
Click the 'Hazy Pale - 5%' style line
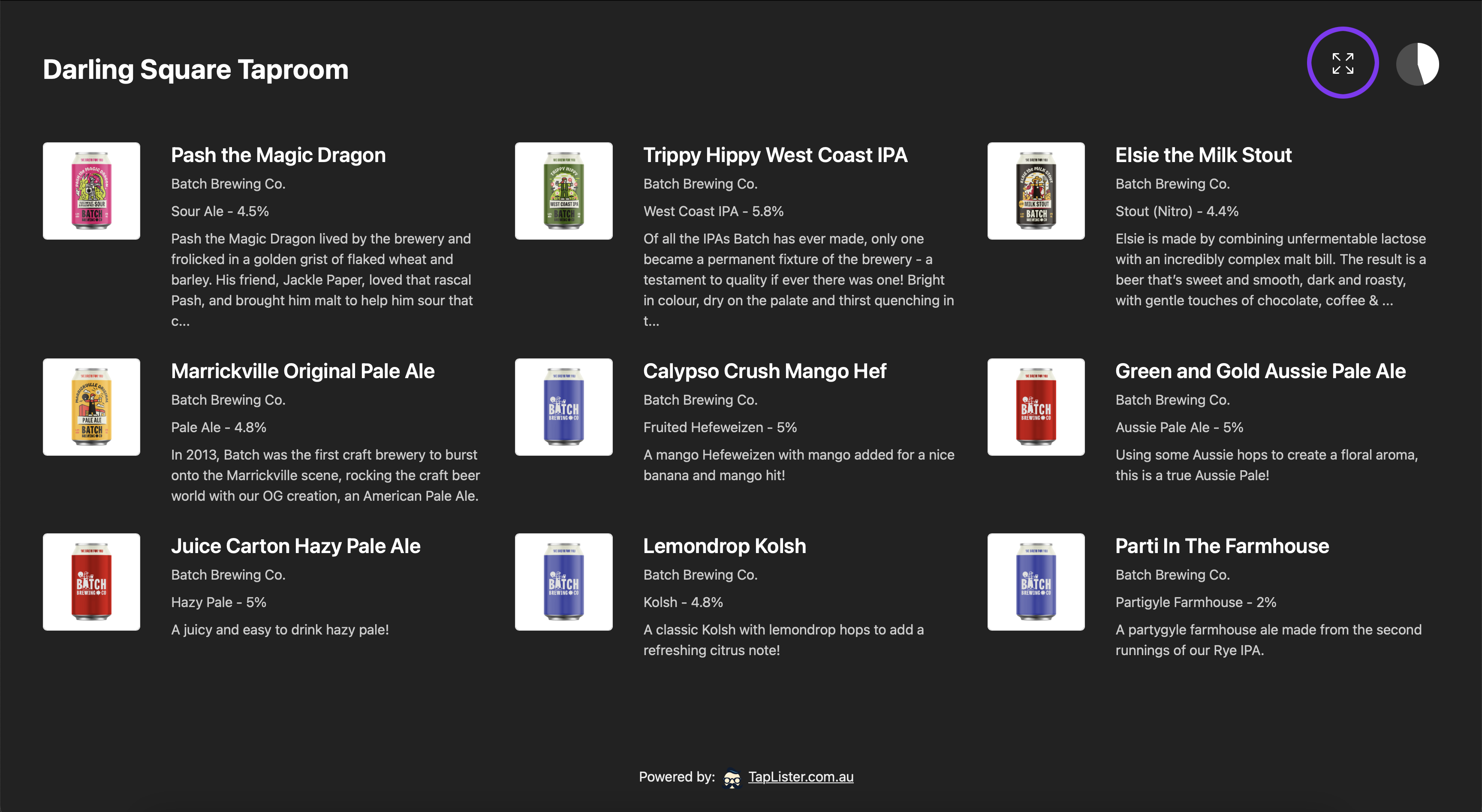coord(219,602)
